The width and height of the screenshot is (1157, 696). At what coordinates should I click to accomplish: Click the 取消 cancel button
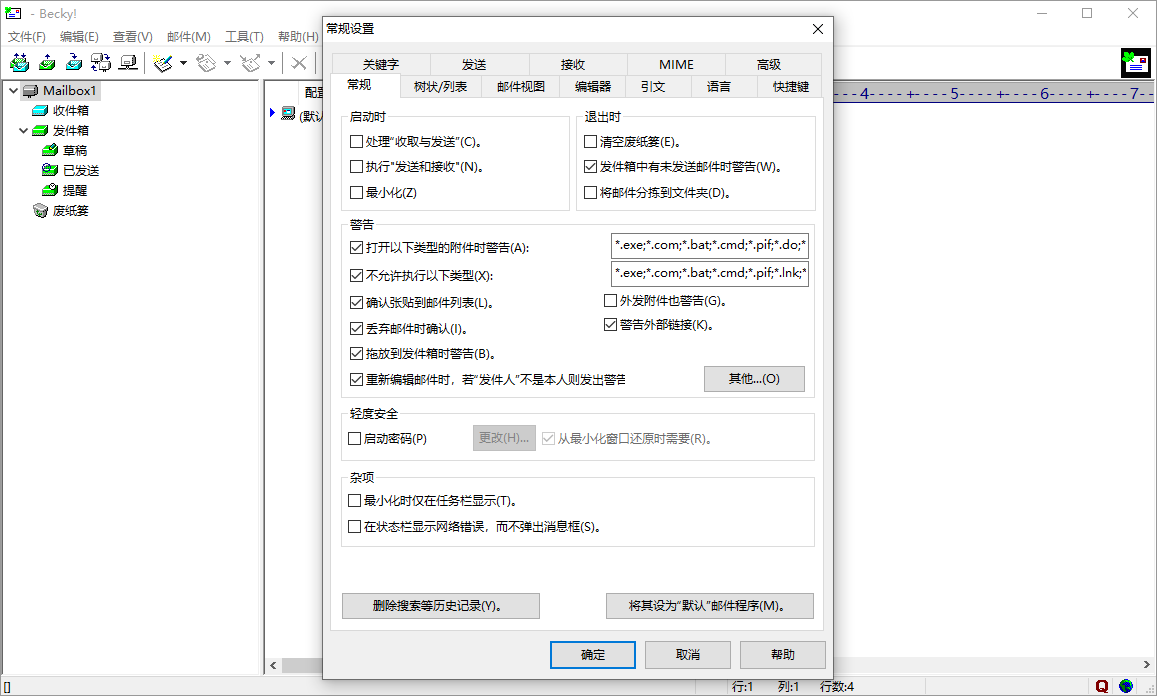688,655
